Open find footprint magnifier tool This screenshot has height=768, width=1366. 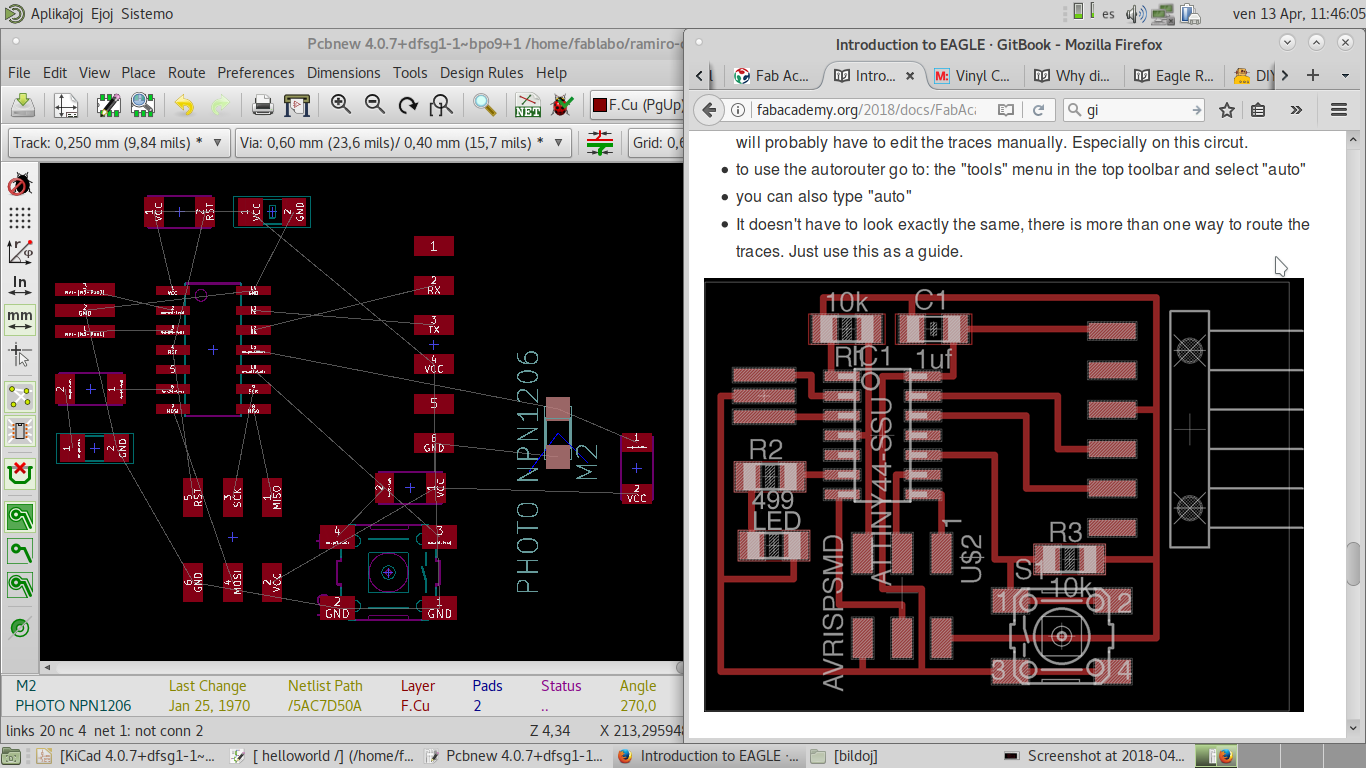(485, 105)
